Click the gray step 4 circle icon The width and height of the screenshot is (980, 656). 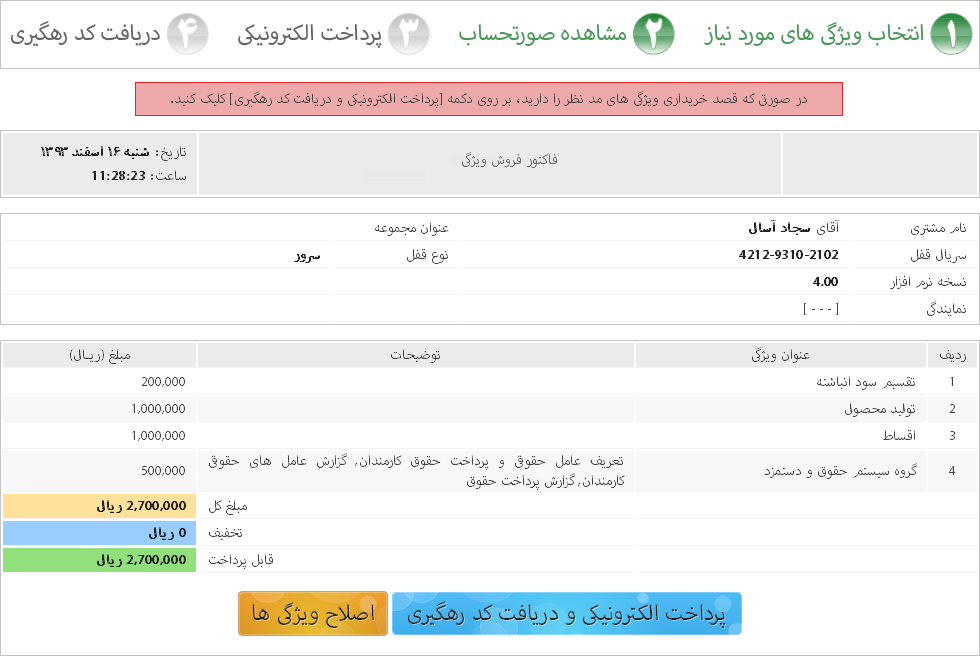point(188,34)
